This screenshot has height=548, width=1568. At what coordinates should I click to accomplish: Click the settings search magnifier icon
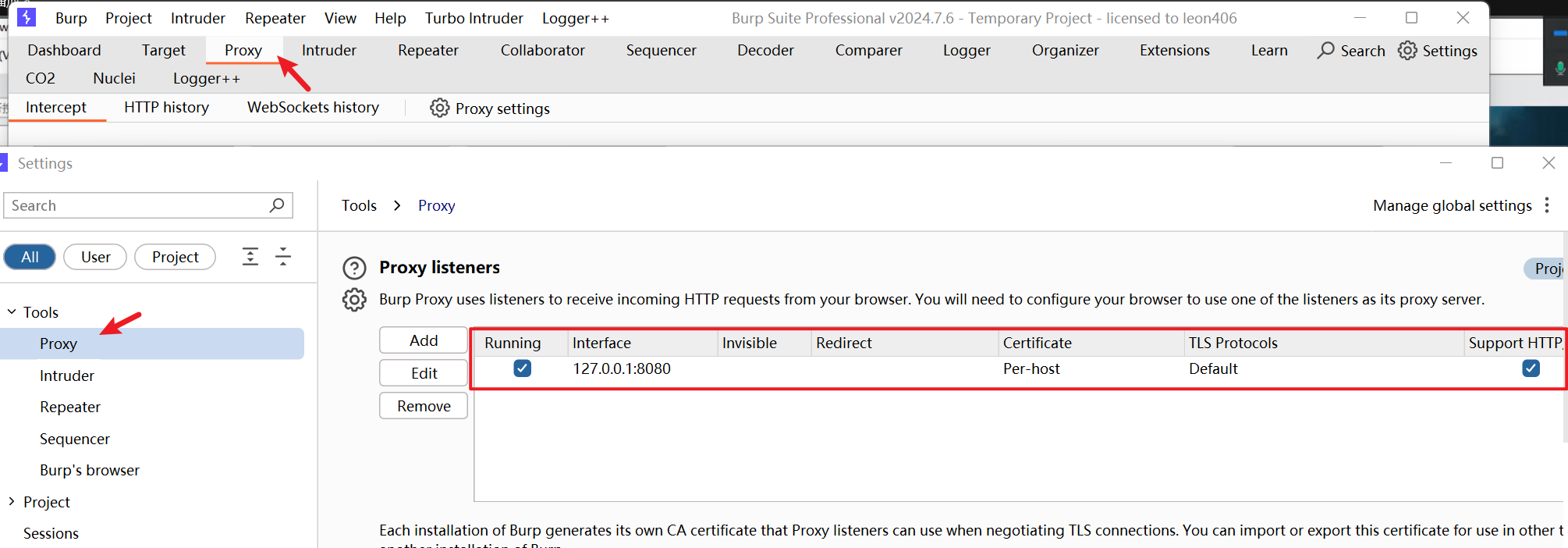tap(277, 205)
